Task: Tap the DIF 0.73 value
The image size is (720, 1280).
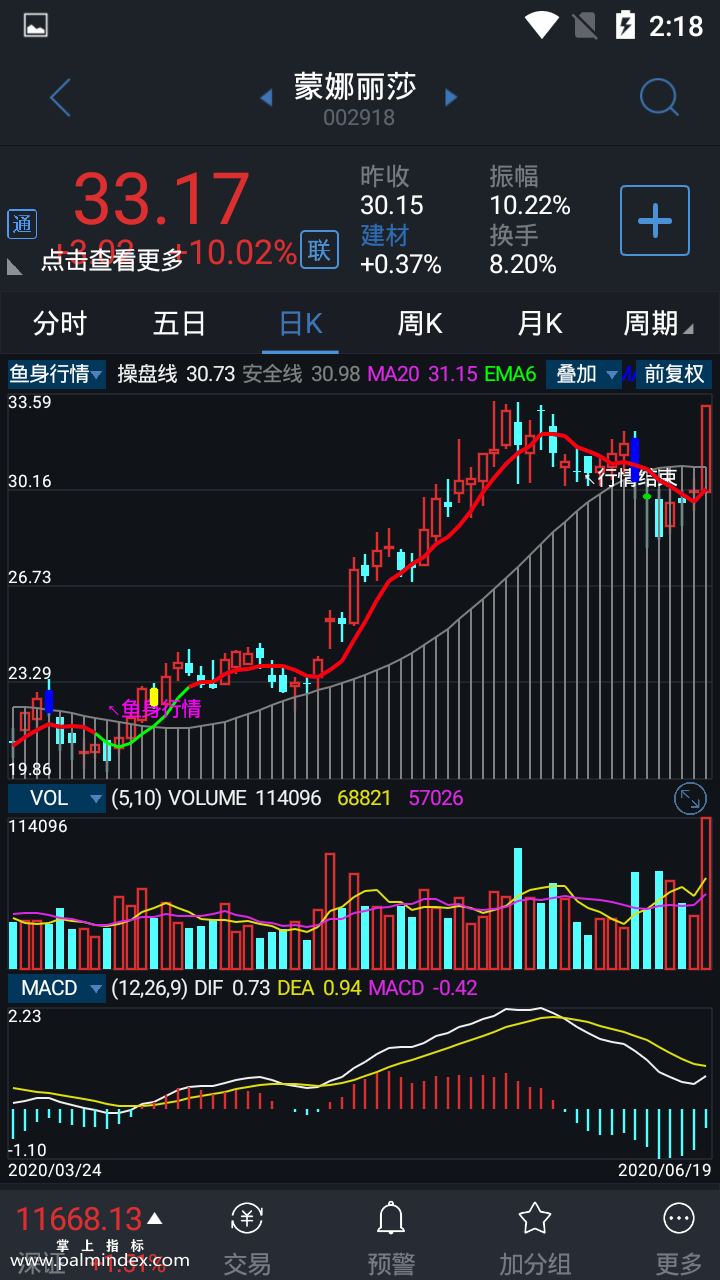Action: point(233,988)
